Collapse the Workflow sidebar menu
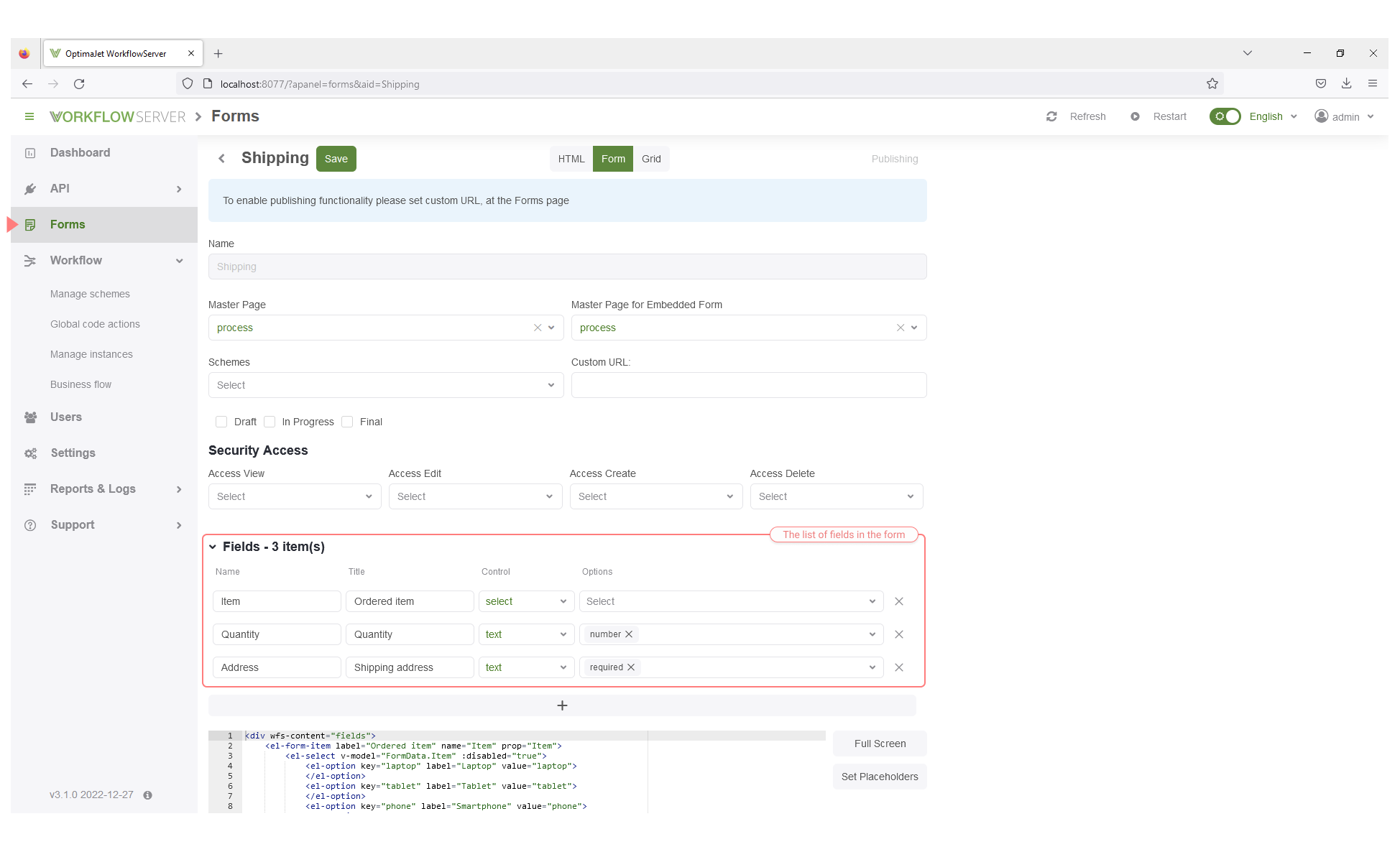1400x852 pixels. (180, 261)
